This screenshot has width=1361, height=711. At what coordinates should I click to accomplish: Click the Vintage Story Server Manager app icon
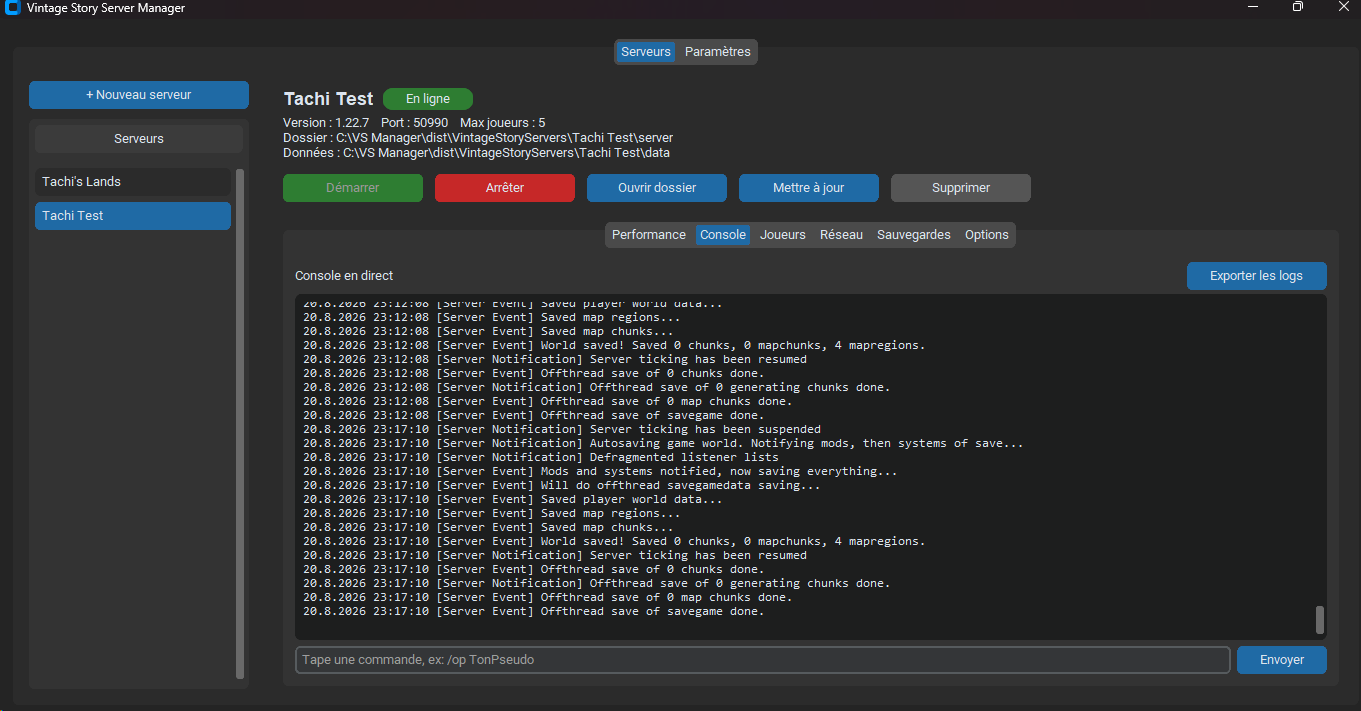point(14,8)
